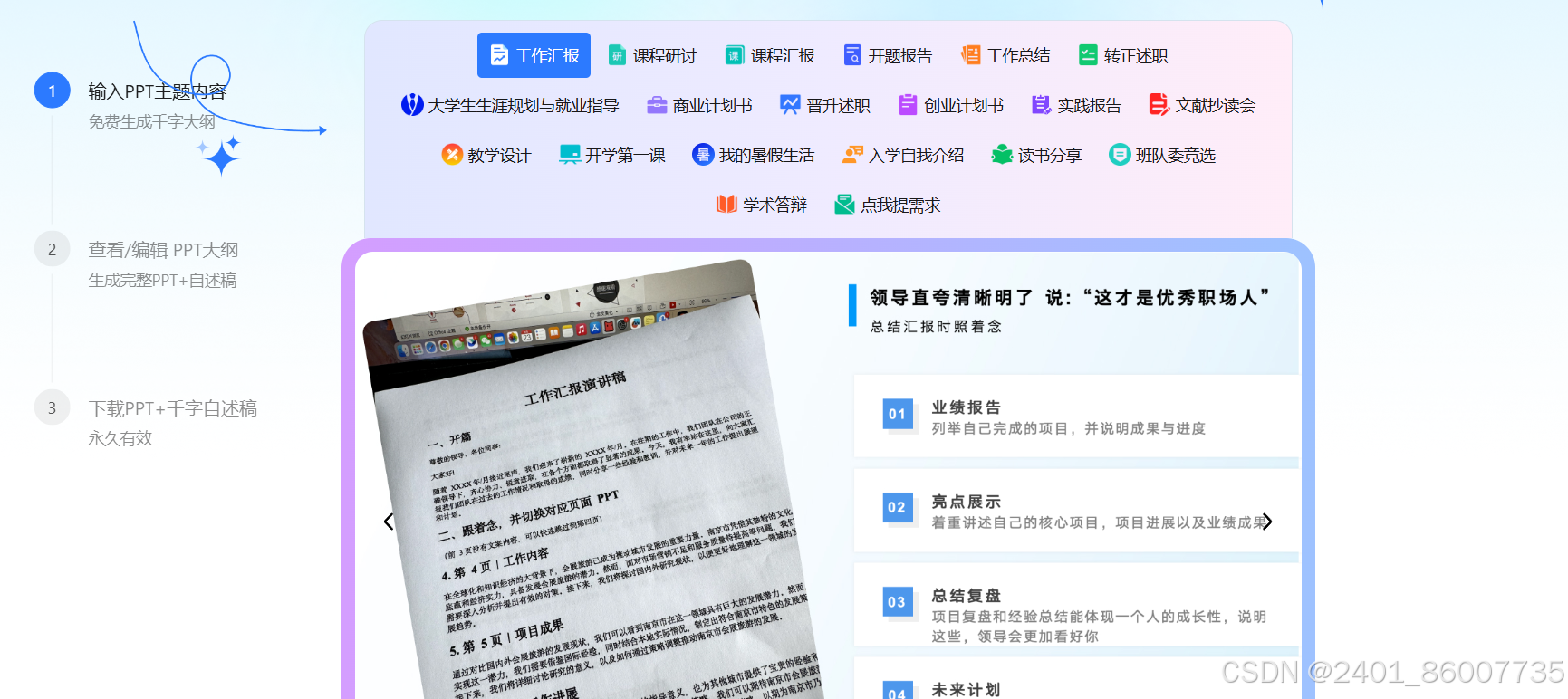Image resolution: width=1568 pixels, height=699 pixels.
Task: Select the 工作汇报 template tab
Action: click(x=534, y=55)
